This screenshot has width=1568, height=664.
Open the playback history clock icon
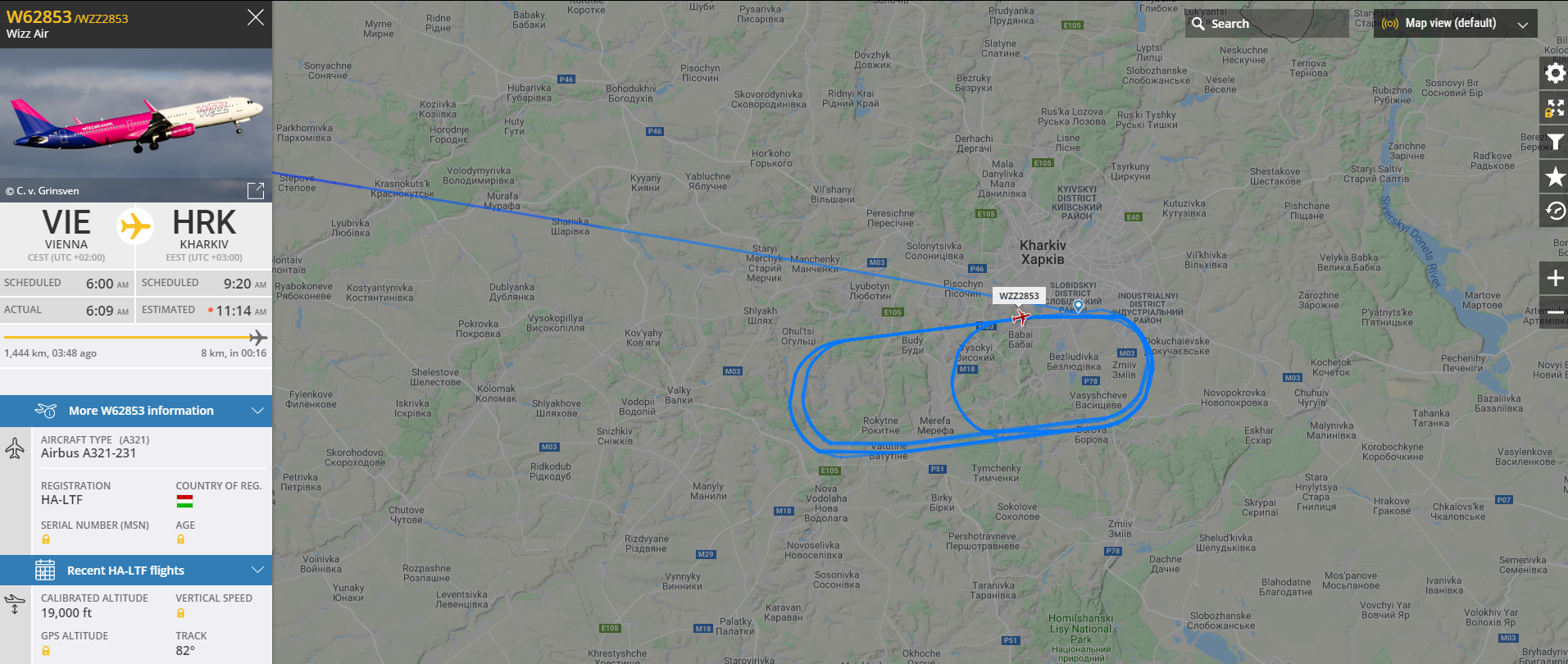[1554, 211]
